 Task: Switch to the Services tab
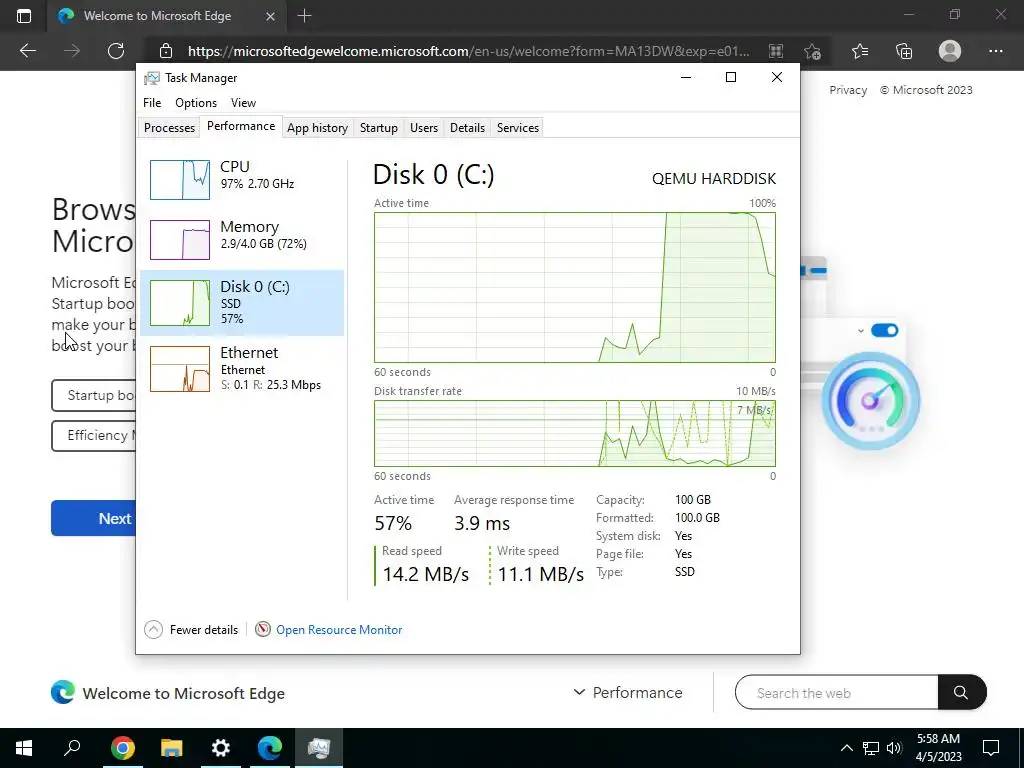click(x=518, y=127)
